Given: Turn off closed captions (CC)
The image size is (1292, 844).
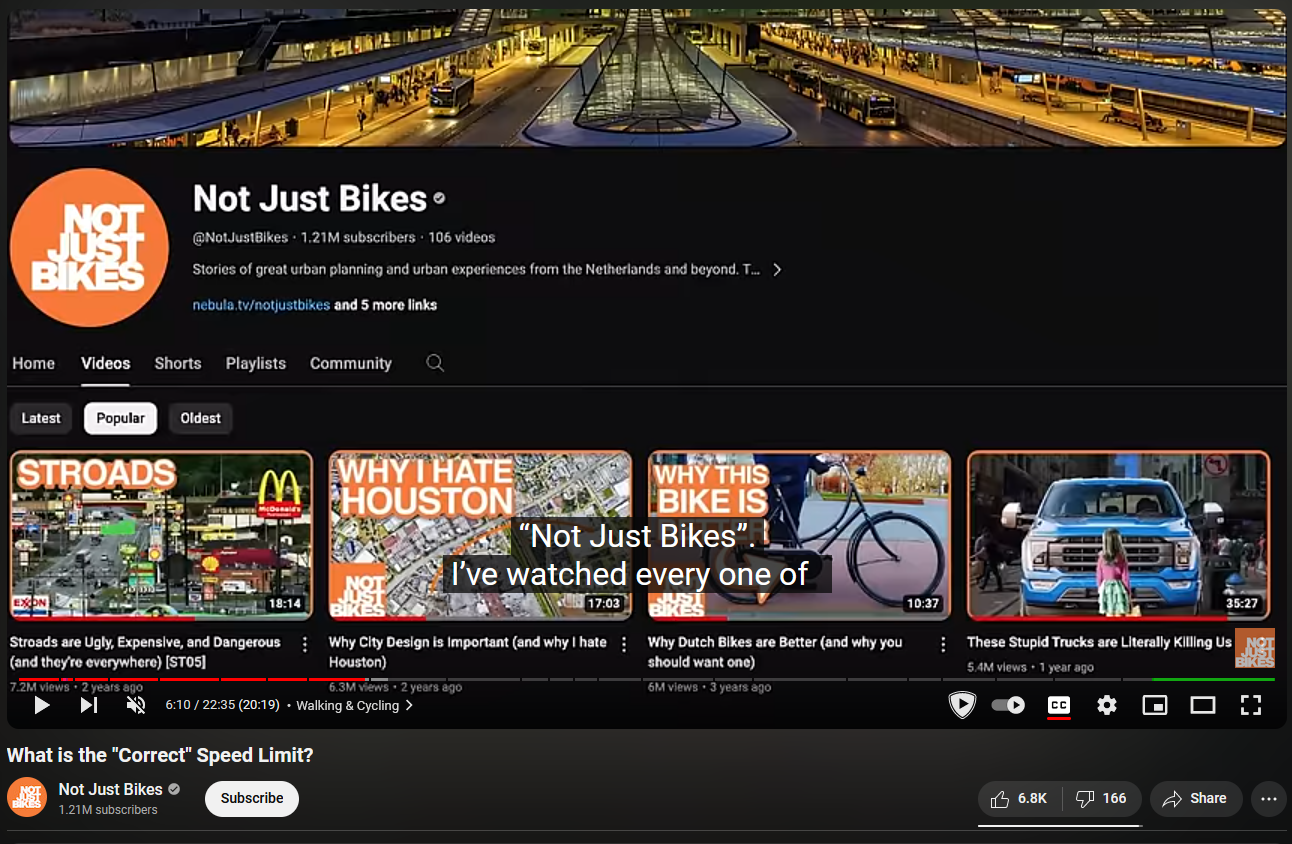Looking at the screenshot, I should pyautogui.click(x=1059, y=705).
